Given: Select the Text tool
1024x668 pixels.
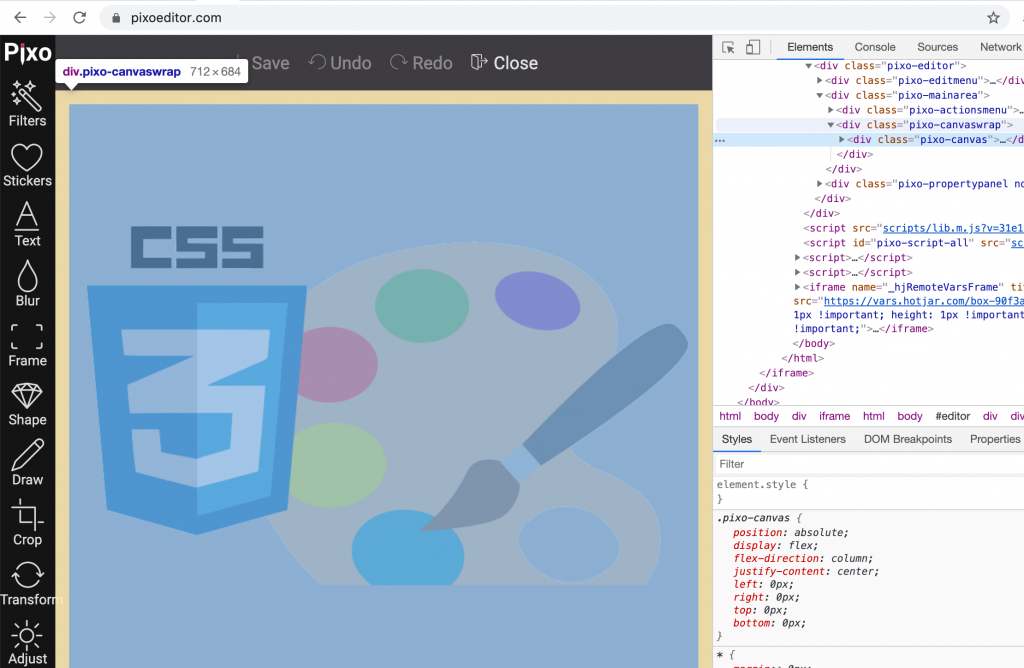Looking at the screenshot, I should click(x=27, y=224).
